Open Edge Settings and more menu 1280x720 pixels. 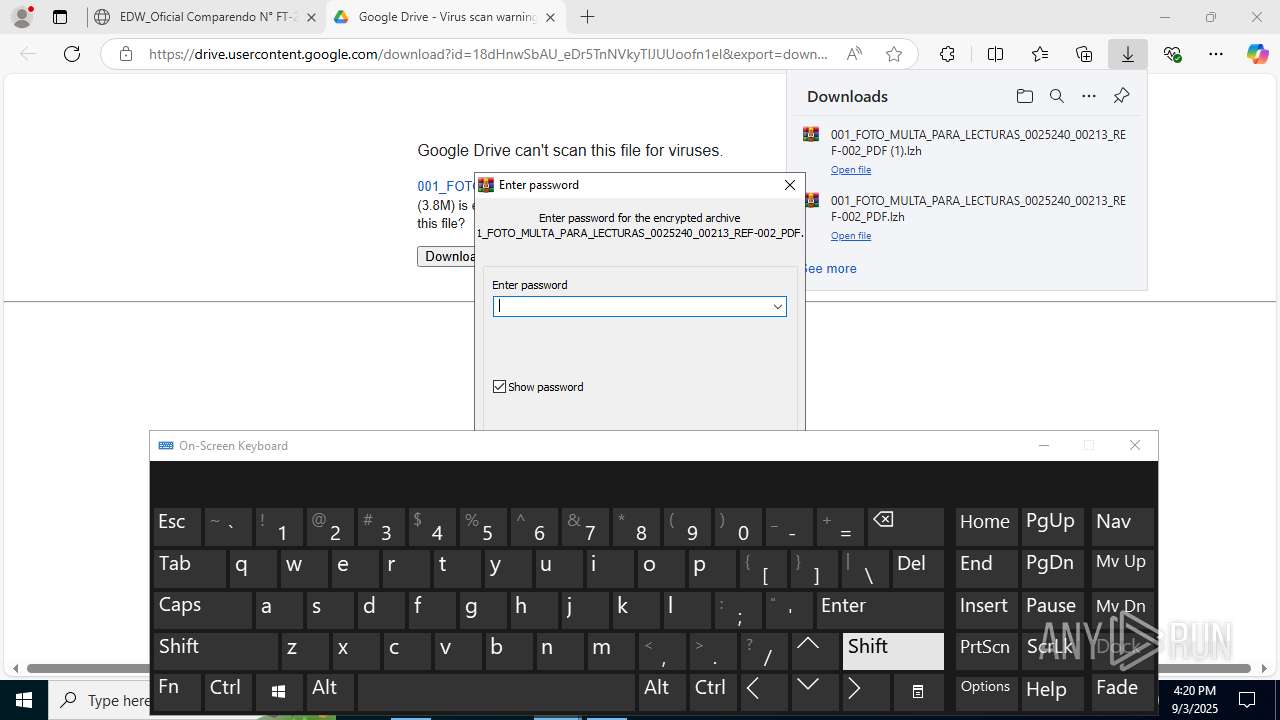[x=1216, y=54]
